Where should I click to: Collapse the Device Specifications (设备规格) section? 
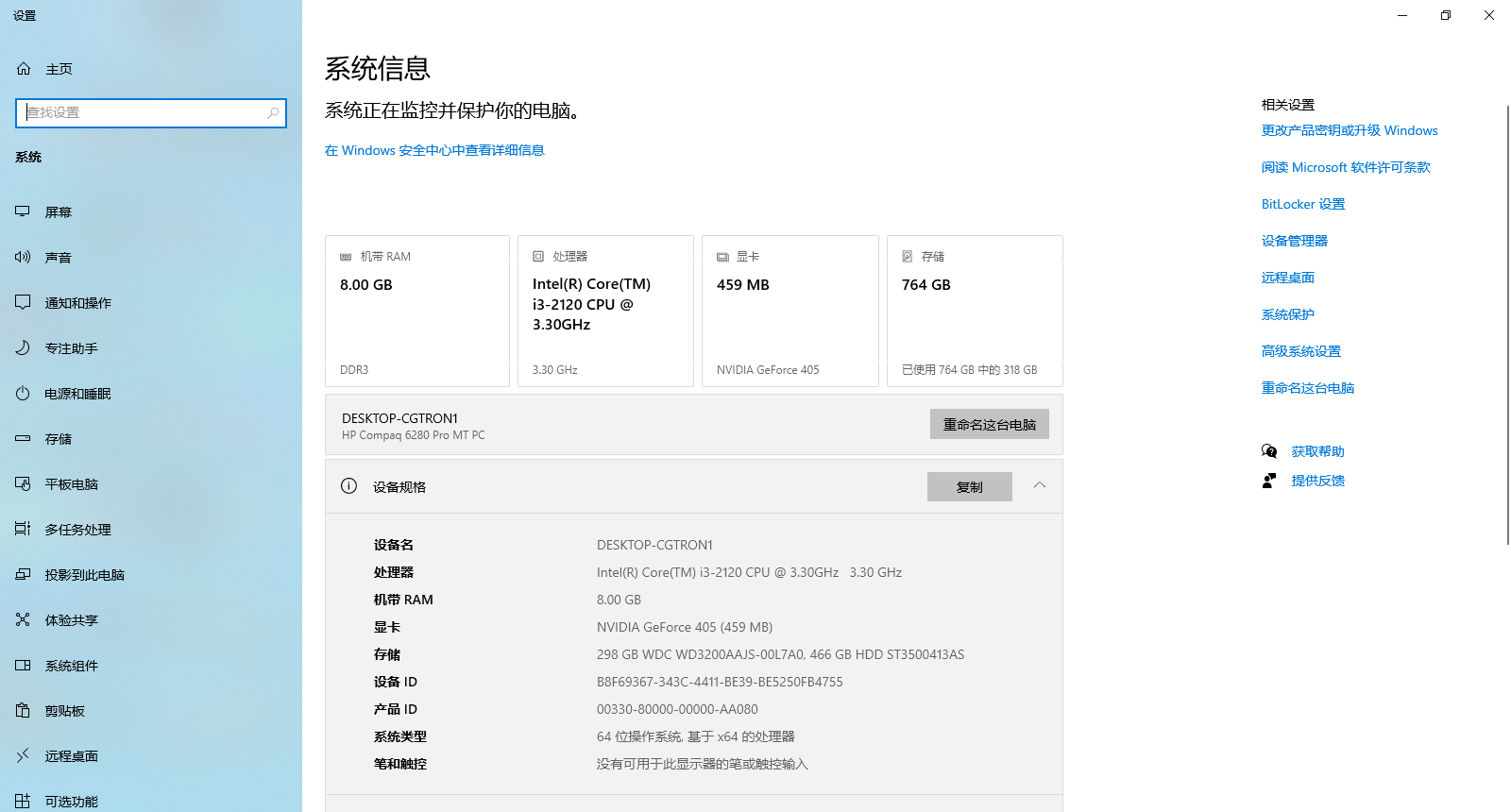pyautogui.click(x=1039, y=485)
